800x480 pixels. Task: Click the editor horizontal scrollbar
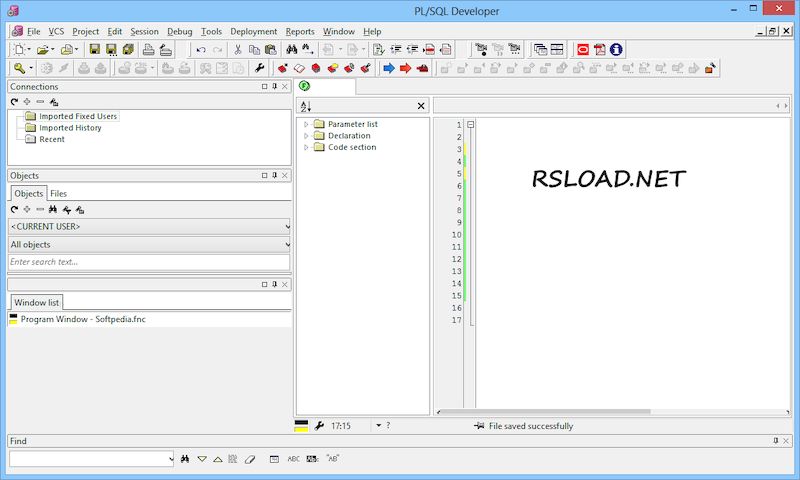pyautogui.click(x=546, y=412)
